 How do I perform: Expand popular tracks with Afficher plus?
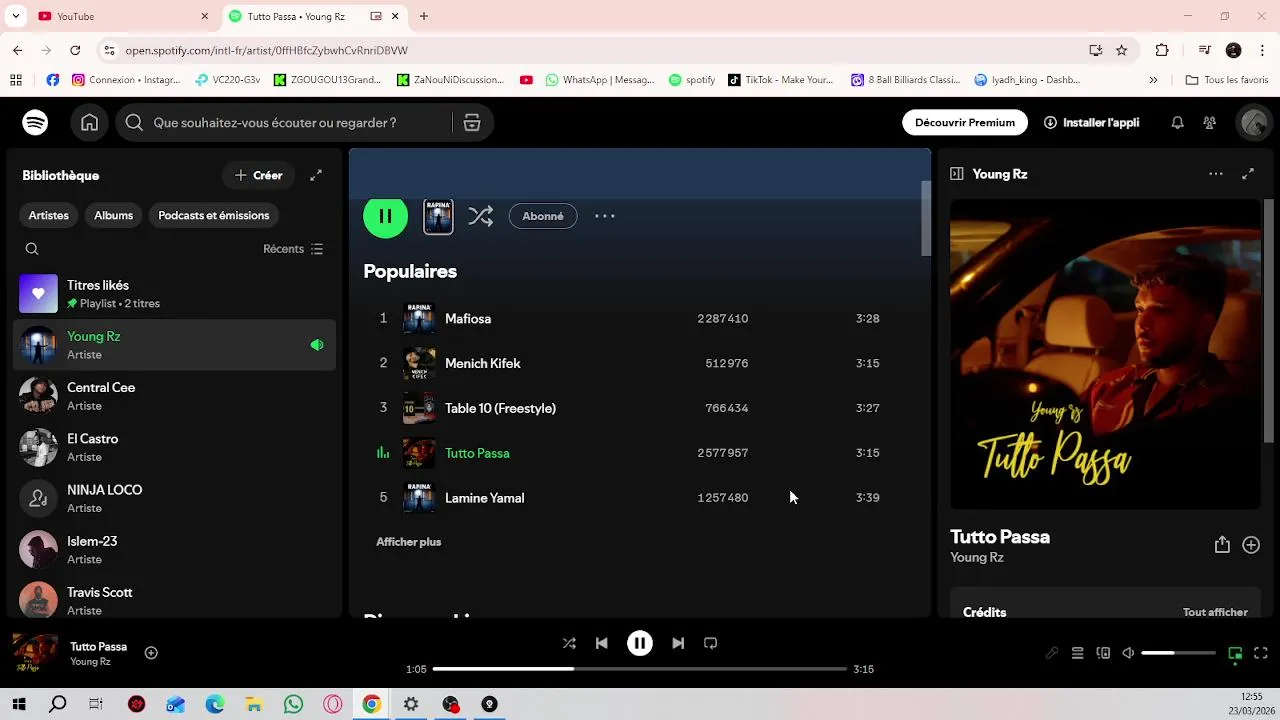[408, 542]
